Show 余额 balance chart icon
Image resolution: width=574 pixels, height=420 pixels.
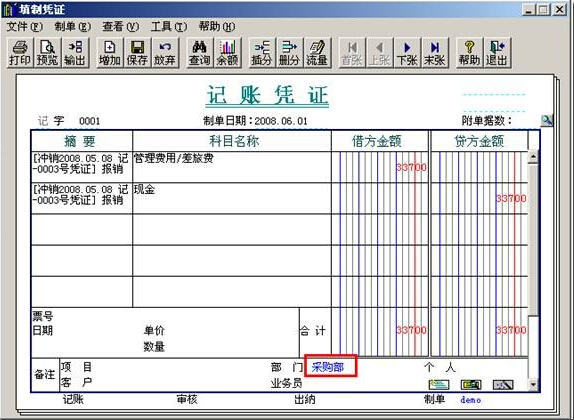227,53
